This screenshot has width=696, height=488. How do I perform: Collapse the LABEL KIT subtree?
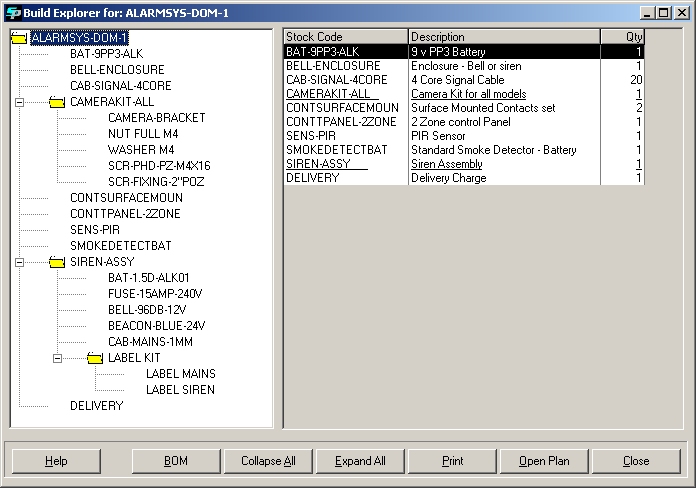(57, 358)
